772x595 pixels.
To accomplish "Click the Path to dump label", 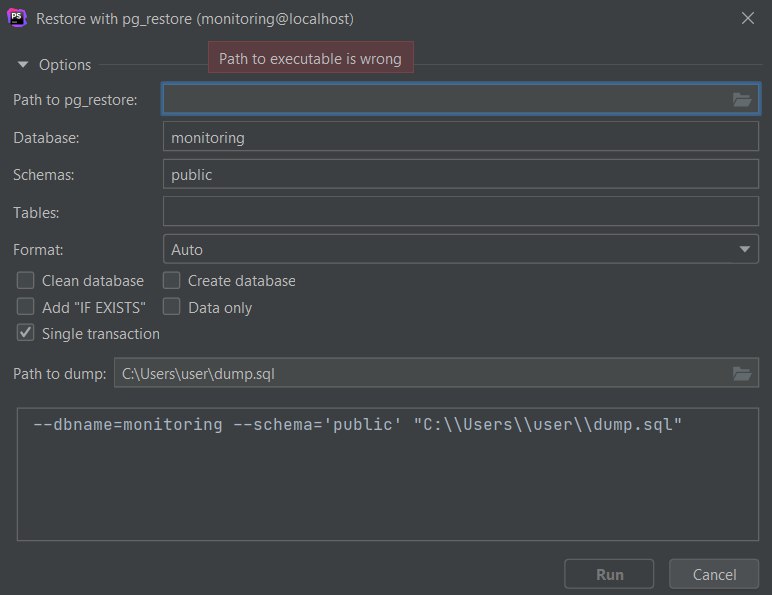I will click(60, 373).
